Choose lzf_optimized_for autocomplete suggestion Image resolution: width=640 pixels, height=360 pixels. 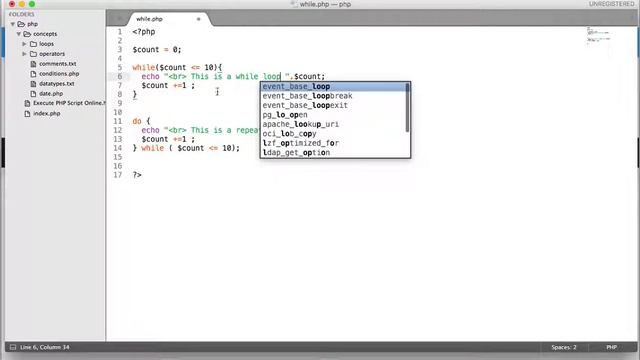pyautogui.click(x=333, y=143)
